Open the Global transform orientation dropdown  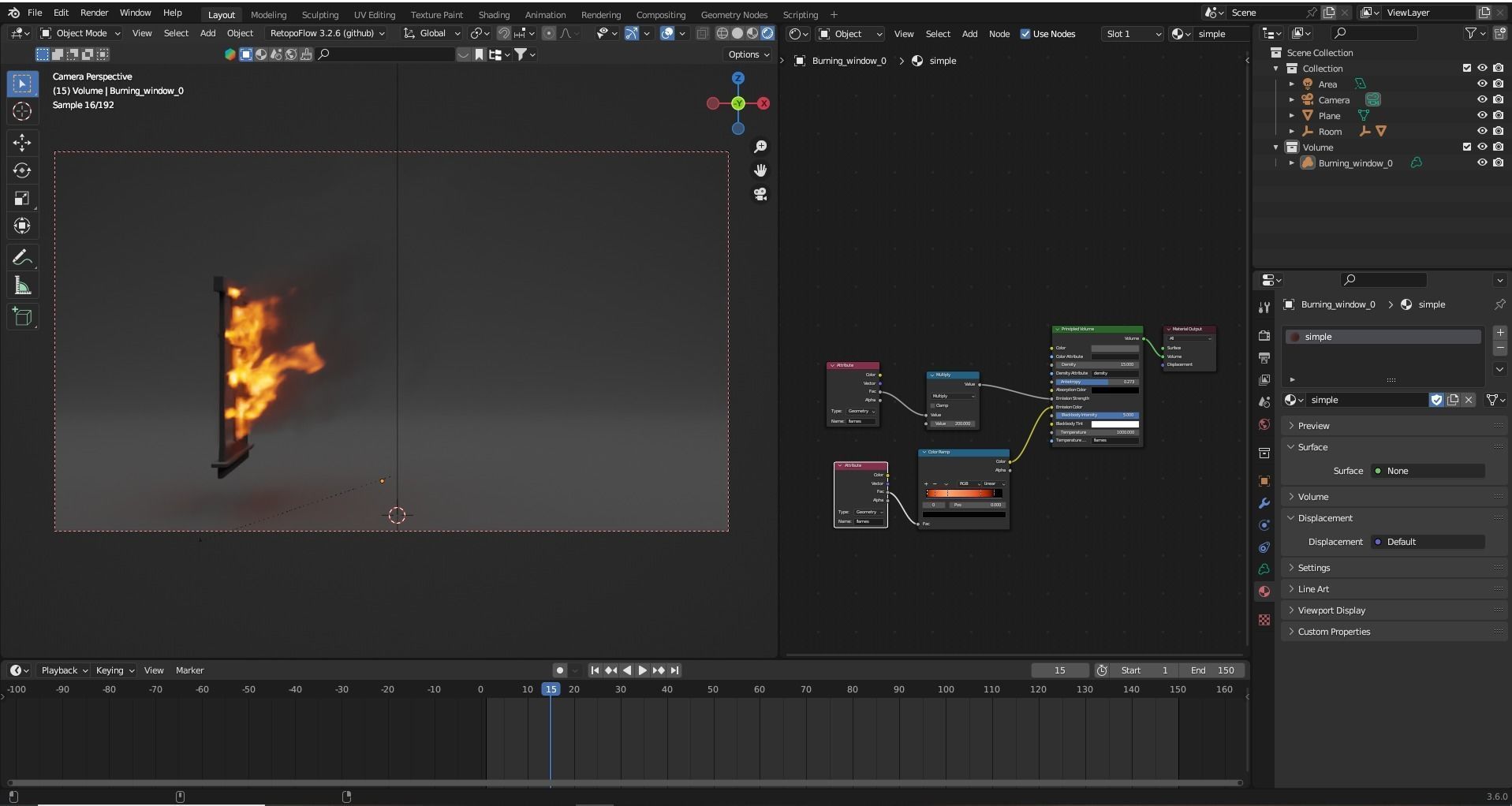pos(431,33)
